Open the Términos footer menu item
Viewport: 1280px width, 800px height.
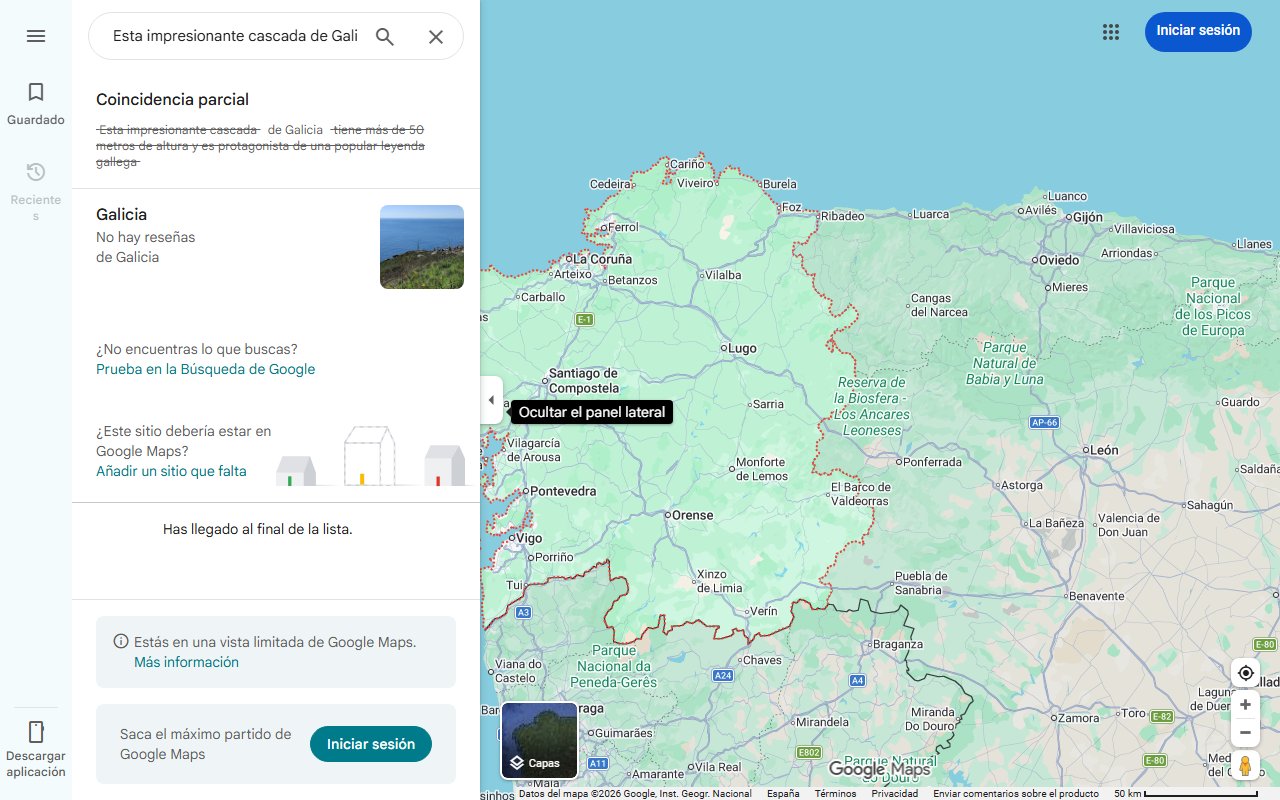point(834,792)
